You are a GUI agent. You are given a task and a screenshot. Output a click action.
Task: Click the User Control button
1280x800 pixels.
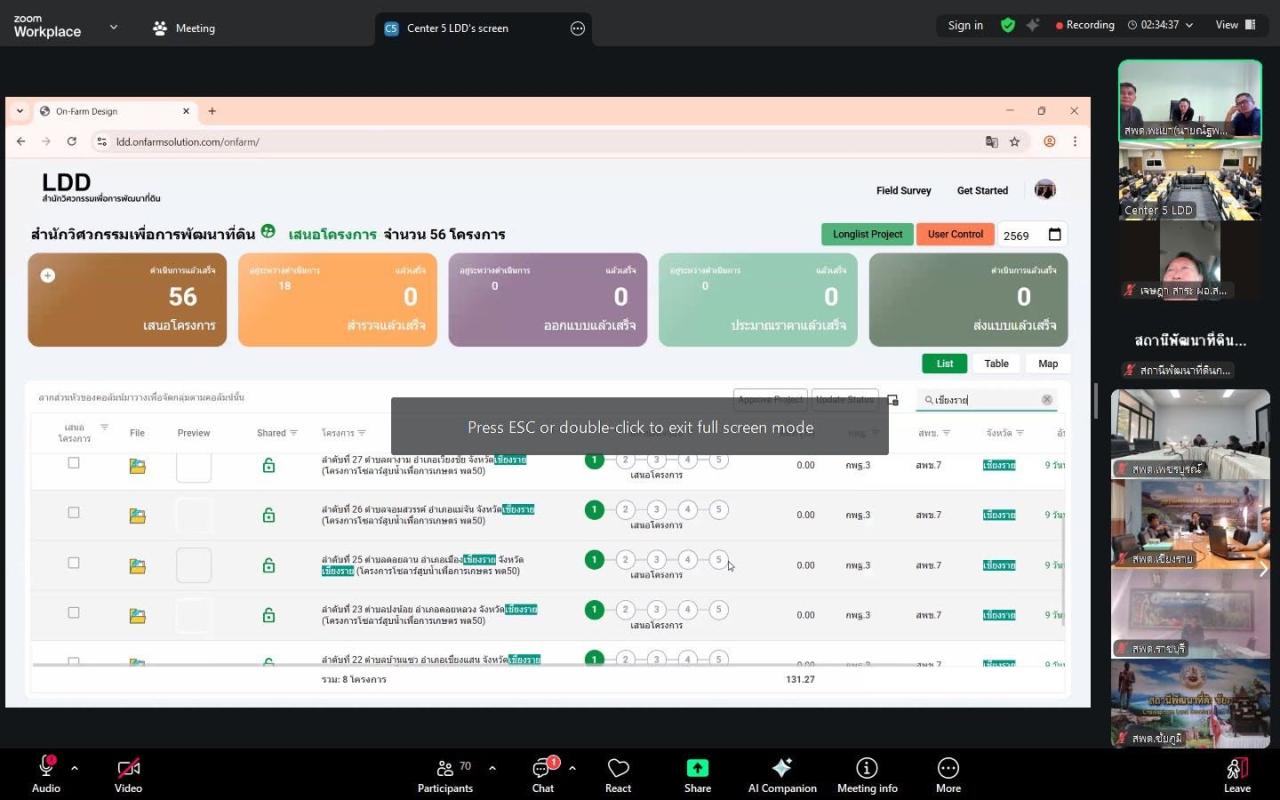coord(955,234)
